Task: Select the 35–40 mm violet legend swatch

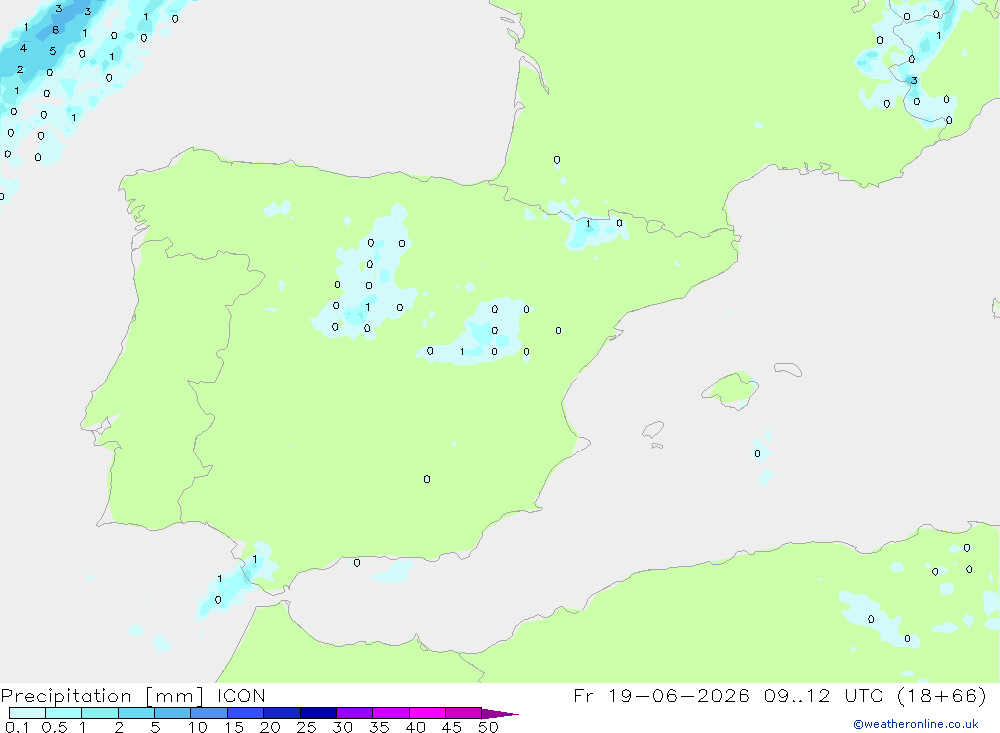Action: 391,713
